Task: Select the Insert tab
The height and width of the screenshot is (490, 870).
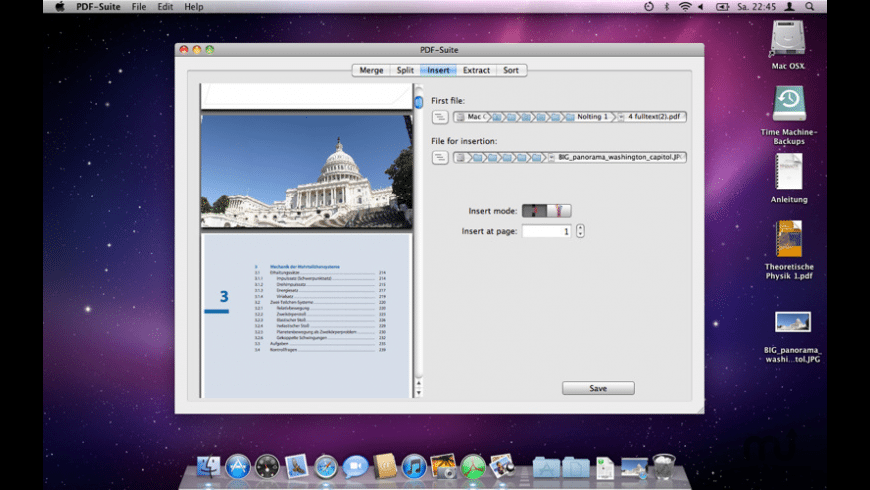Action: (438, 70)
